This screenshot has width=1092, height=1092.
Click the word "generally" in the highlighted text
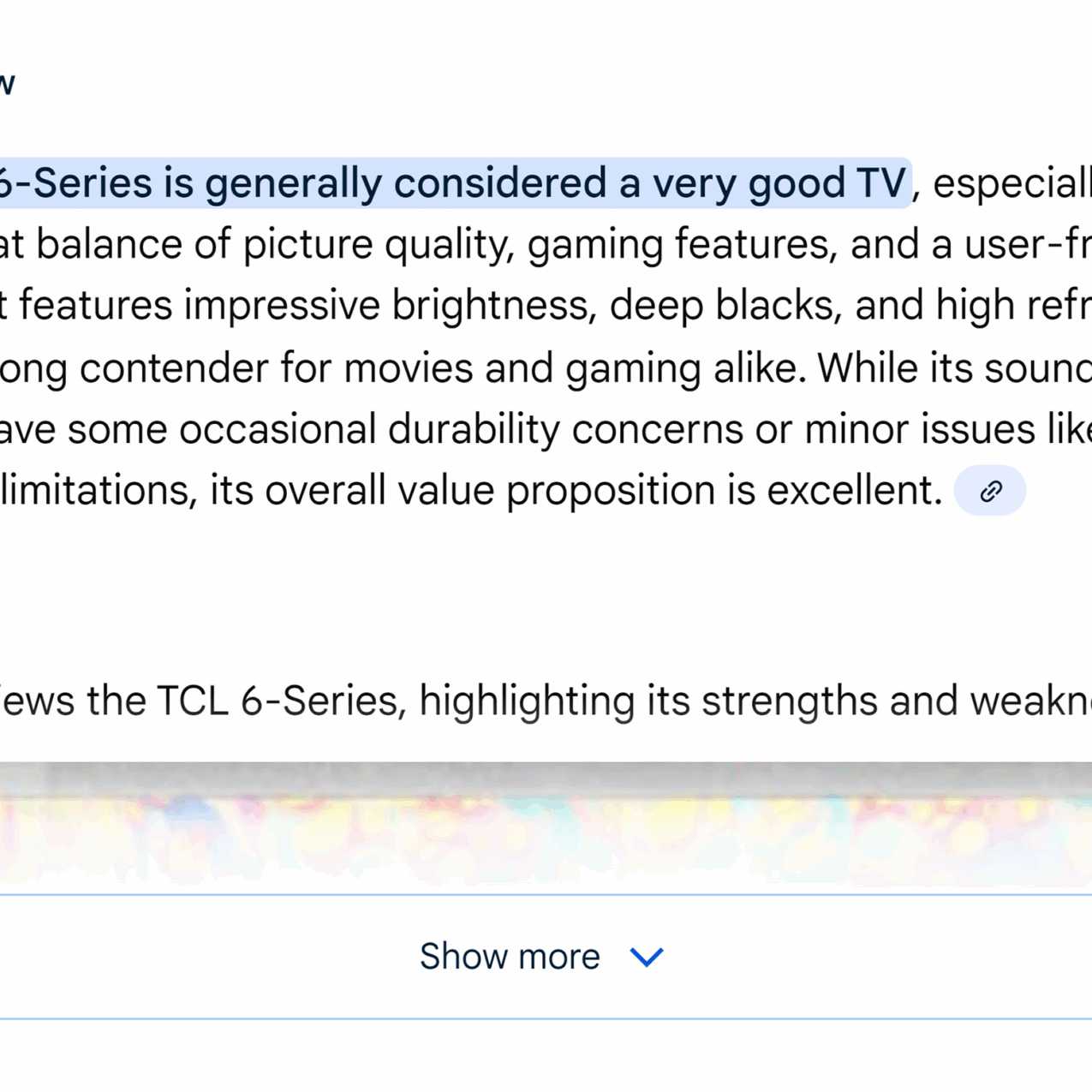(293, 183)
